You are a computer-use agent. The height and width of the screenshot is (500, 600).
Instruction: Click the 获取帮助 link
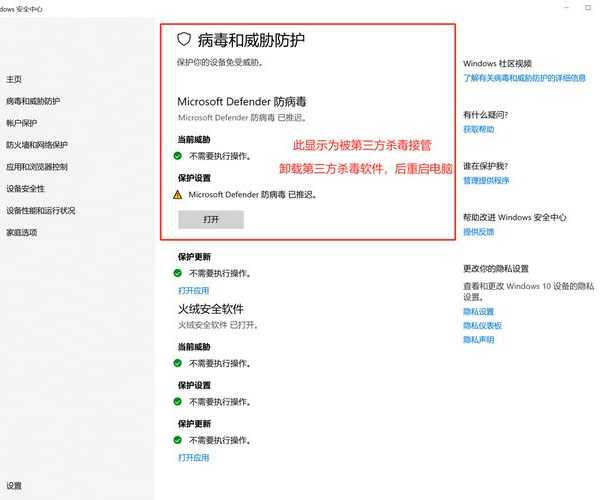479,129
